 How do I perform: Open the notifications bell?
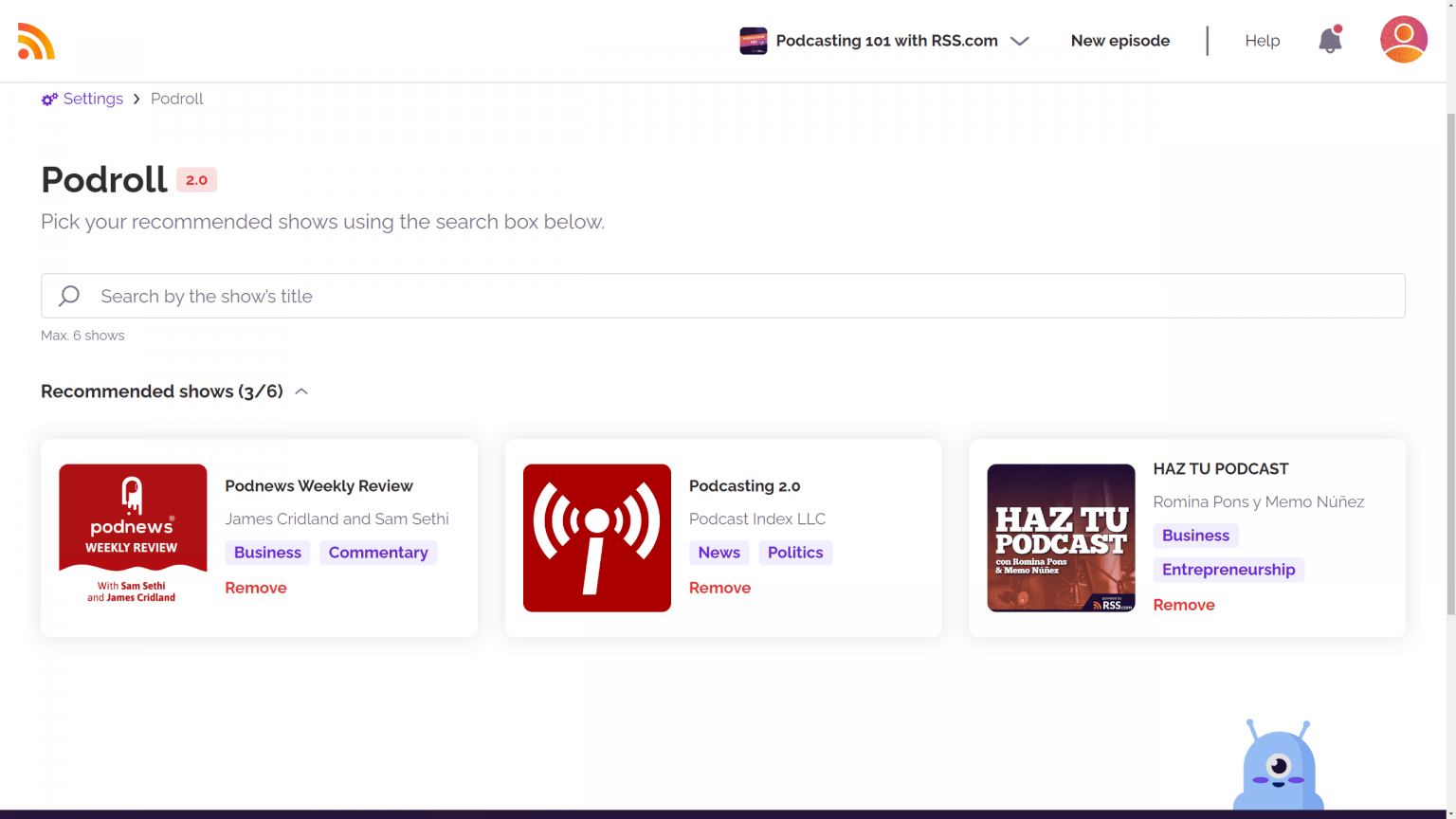coord(1329,40)
